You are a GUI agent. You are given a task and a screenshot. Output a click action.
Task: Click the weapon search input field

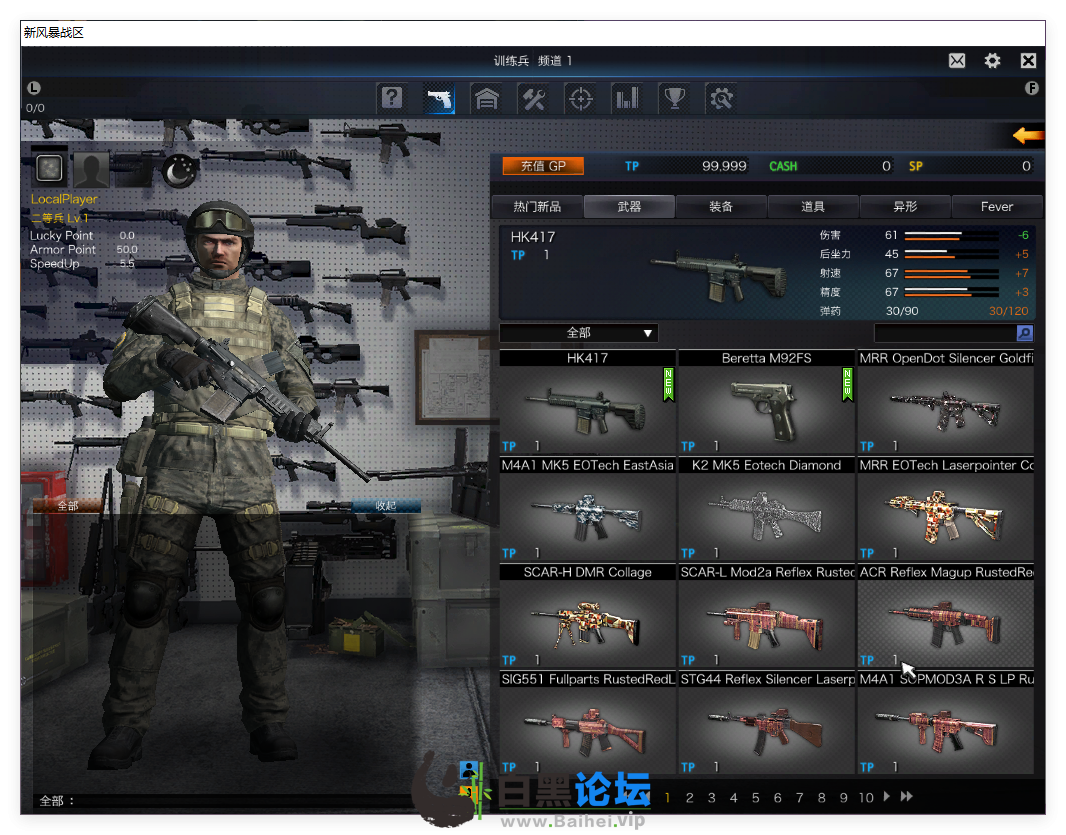(x=945, y=333)
